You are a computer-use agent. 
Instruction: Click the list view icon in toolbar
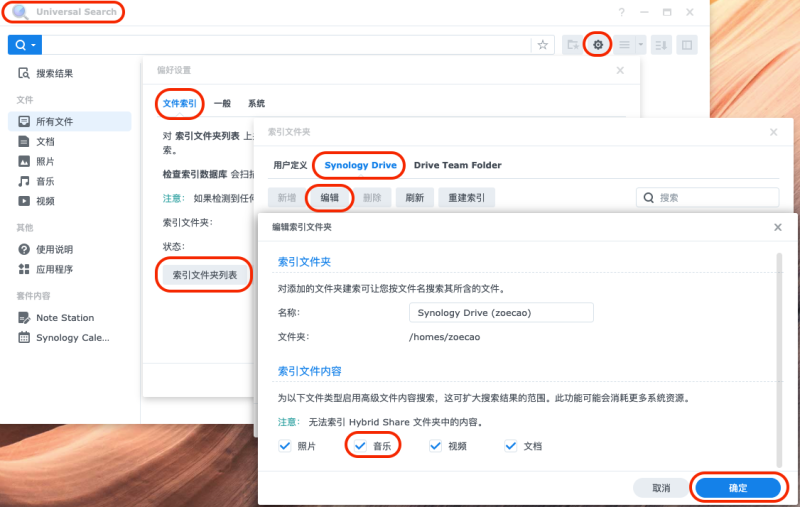(624, 45)
